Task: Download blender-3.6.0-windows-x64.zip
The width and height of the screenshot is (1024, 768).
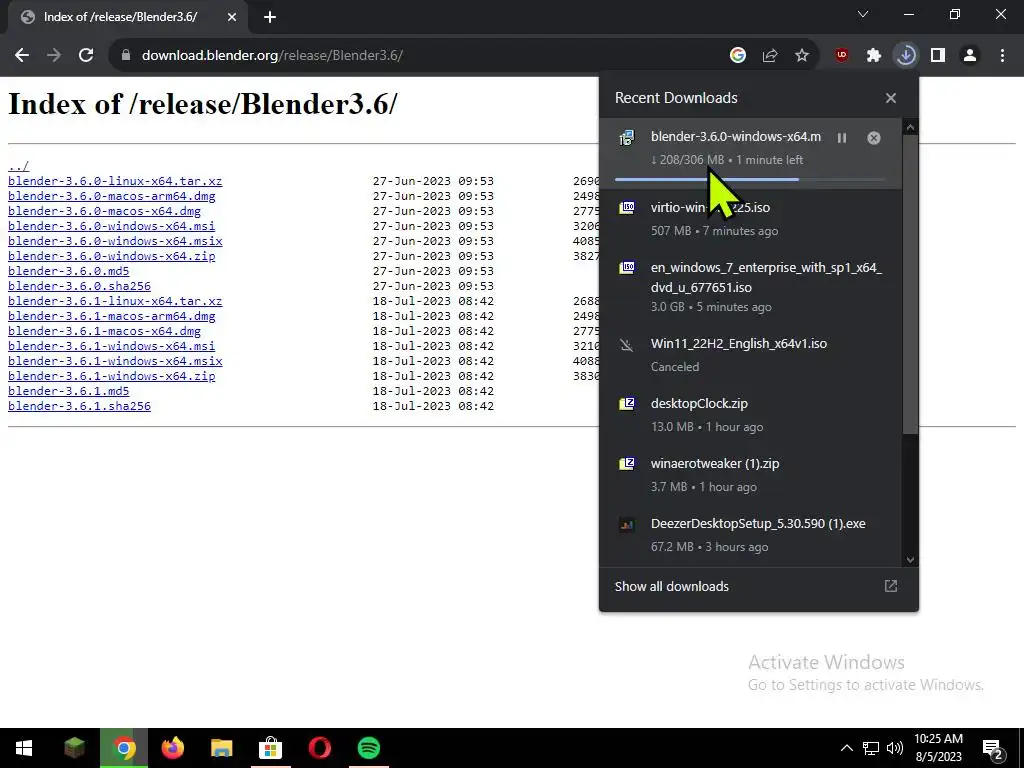Action: tap(112, 256)
